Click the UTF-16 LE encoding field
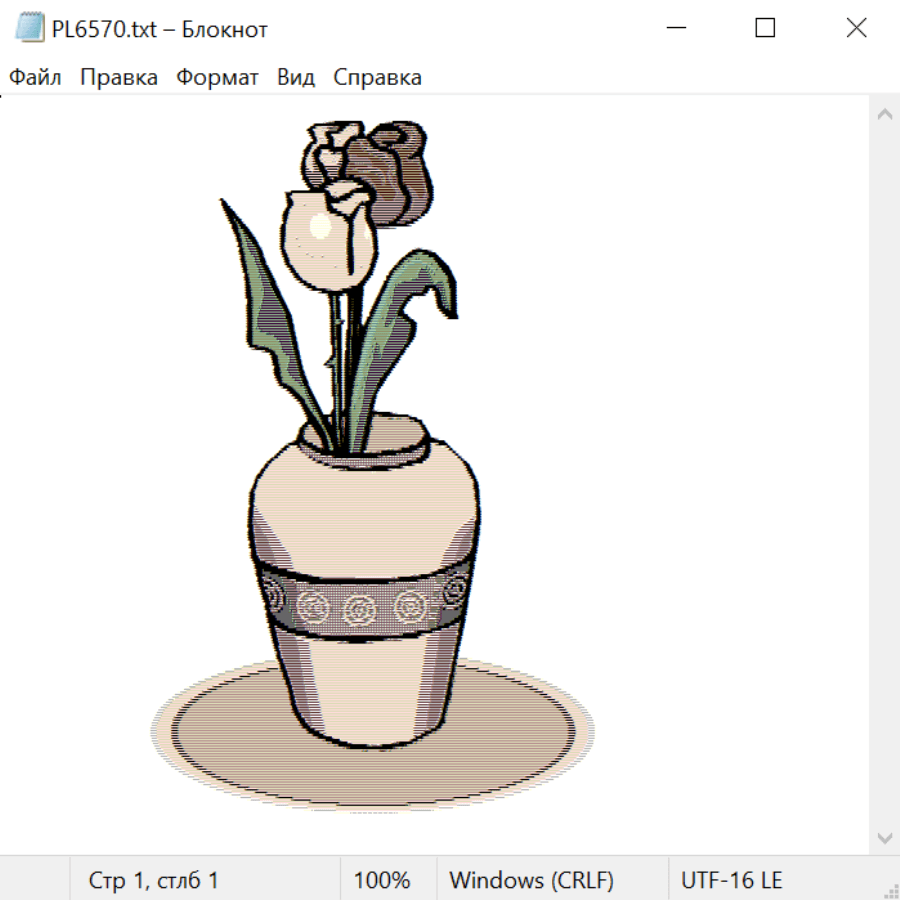 point(731,881)
